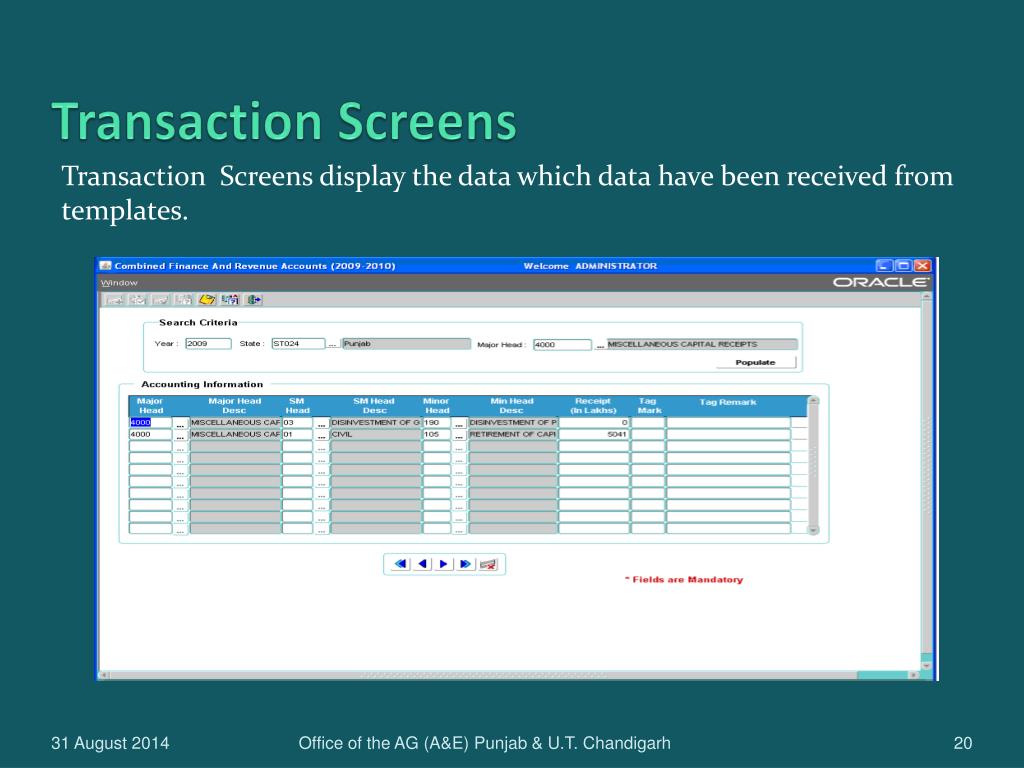Close the Combined Finance window
Viewport: 1024px width, 768px height.
point(922,265)
